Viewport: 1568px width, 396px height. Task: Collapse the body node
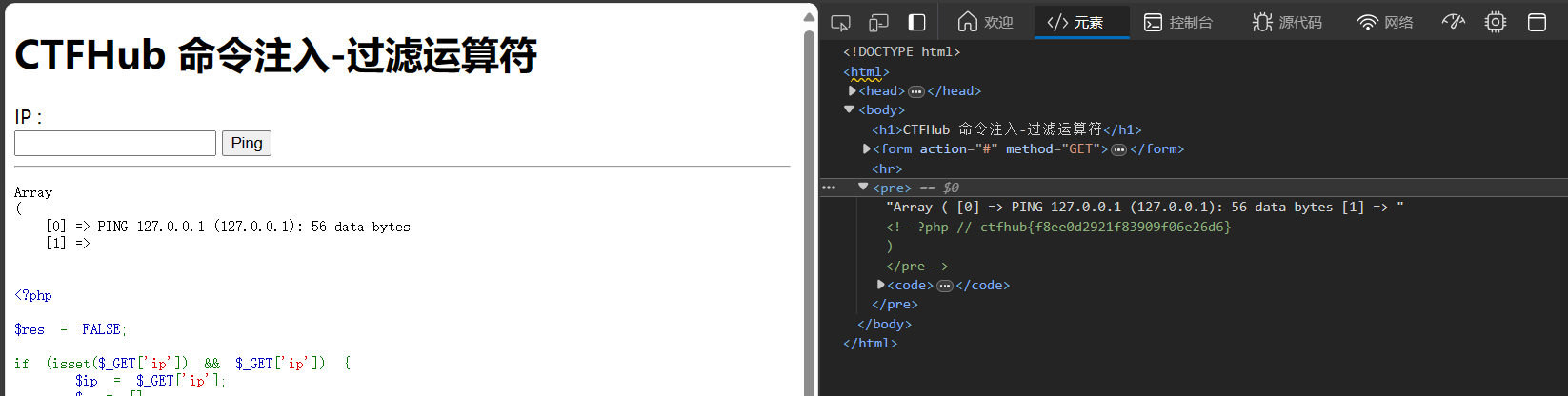(x=849, y=109)
